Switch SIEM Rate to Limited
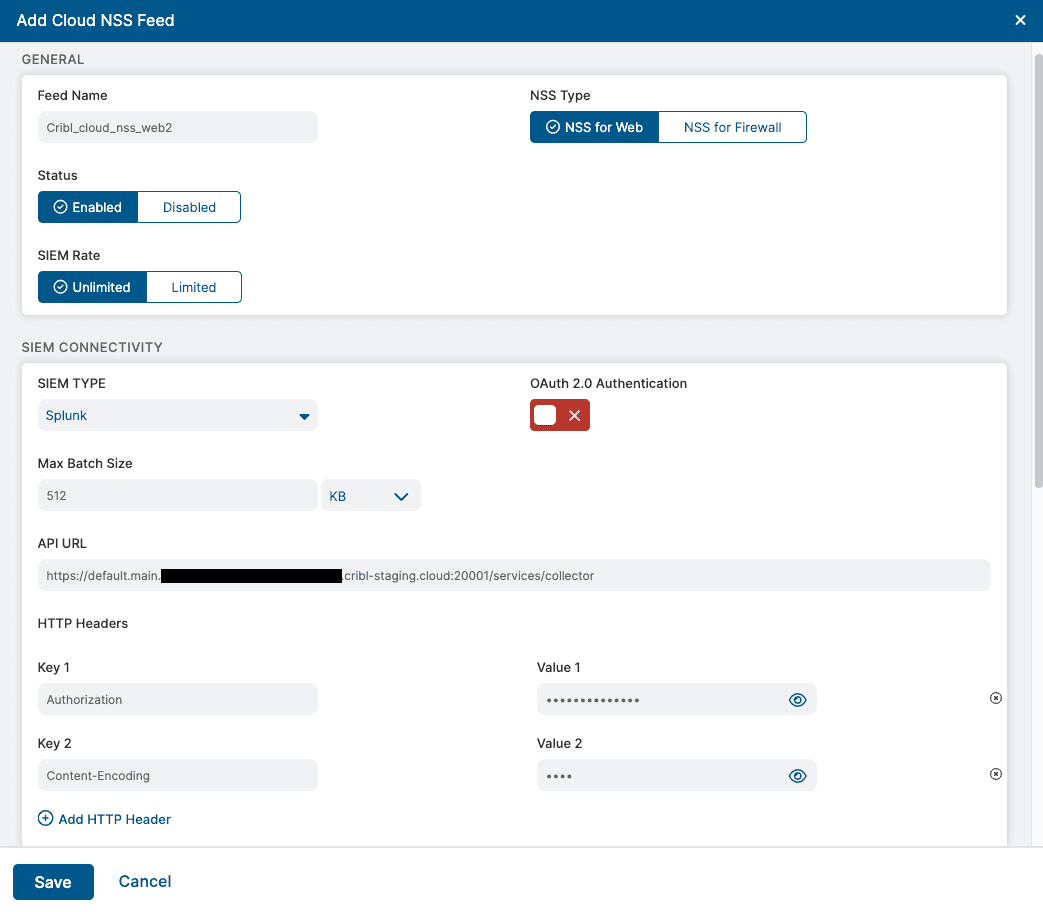Viewport: 1043px width, 912px height. point(193,287)
